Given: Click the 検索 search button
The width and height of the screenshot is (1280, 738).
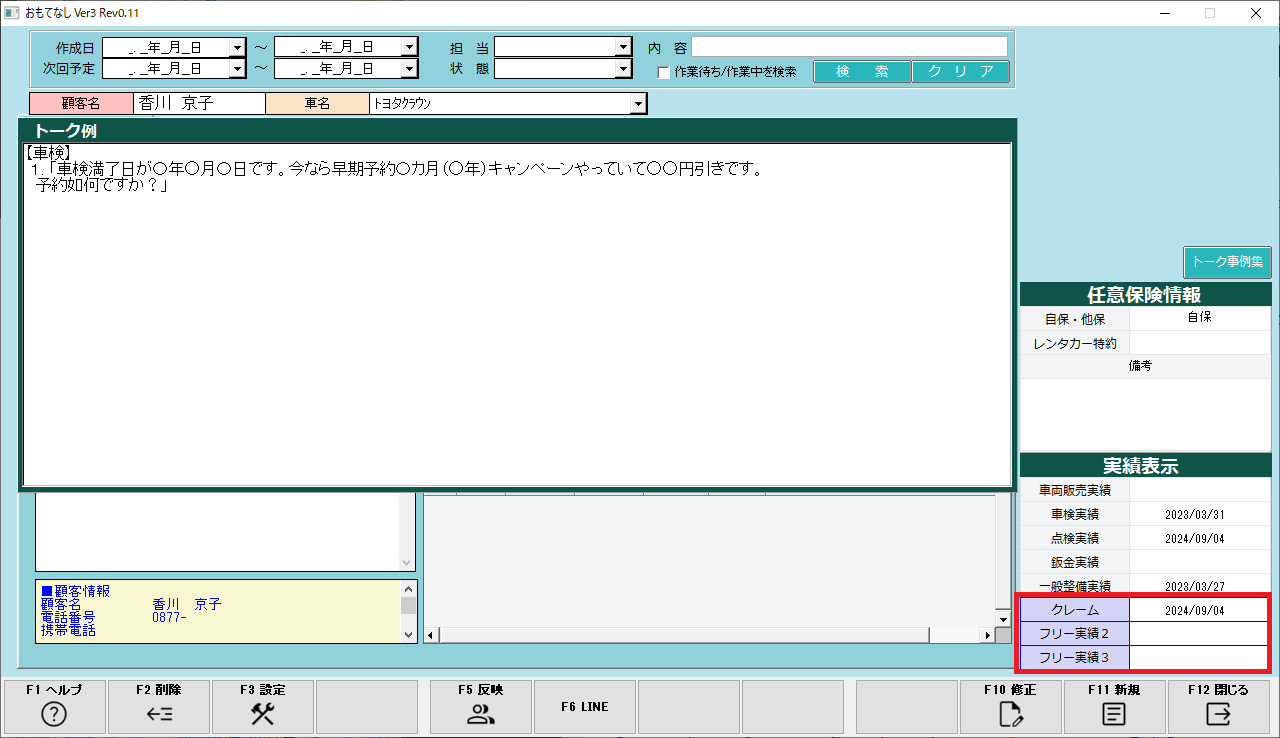Looking at the screenshot, I should coord(862,71).
